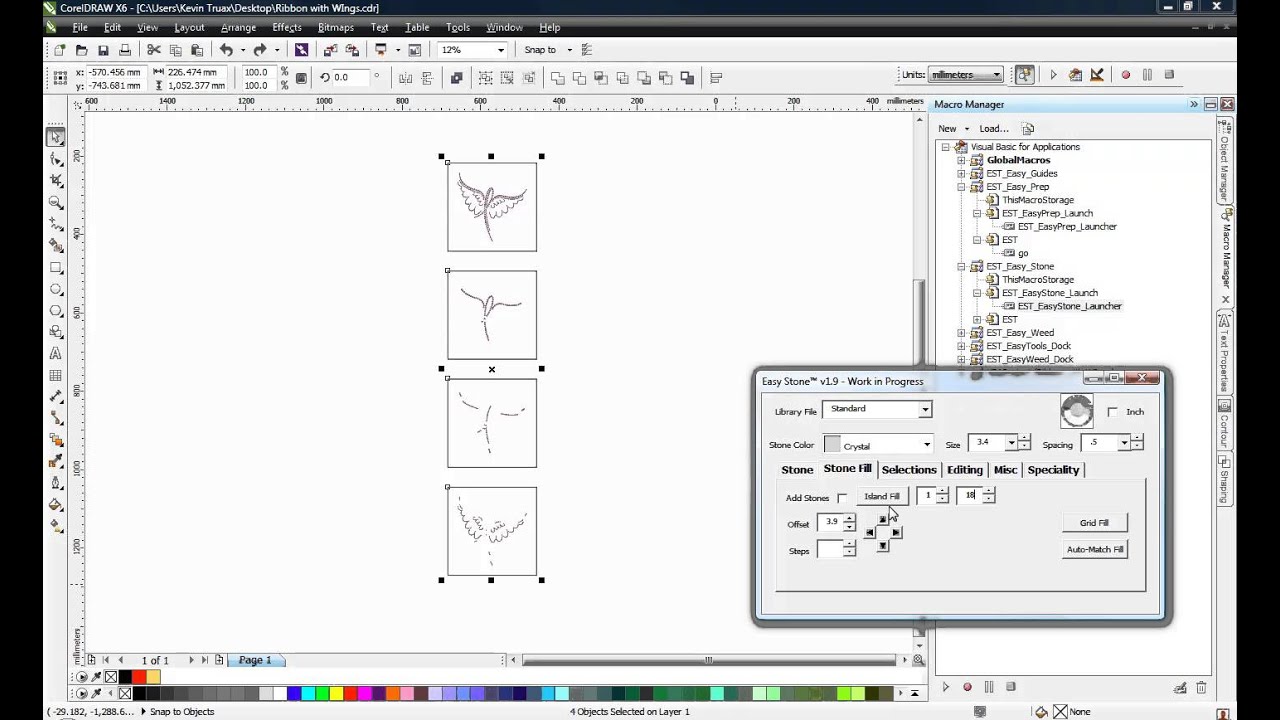The width and height of the screenshot is (1280, 720).
Task: Select the Crop tool
Action: pos(56,181)
